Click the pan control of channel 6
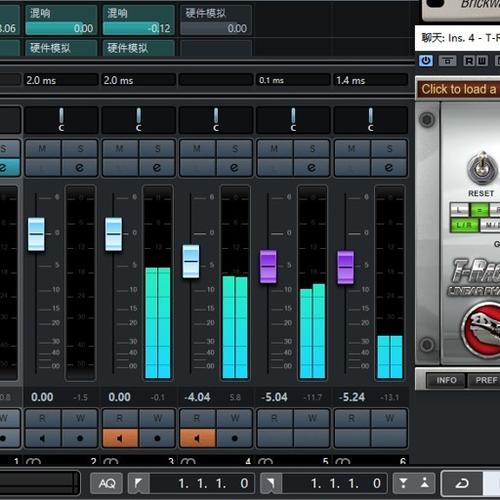500x500 pixels. point(371,120)
